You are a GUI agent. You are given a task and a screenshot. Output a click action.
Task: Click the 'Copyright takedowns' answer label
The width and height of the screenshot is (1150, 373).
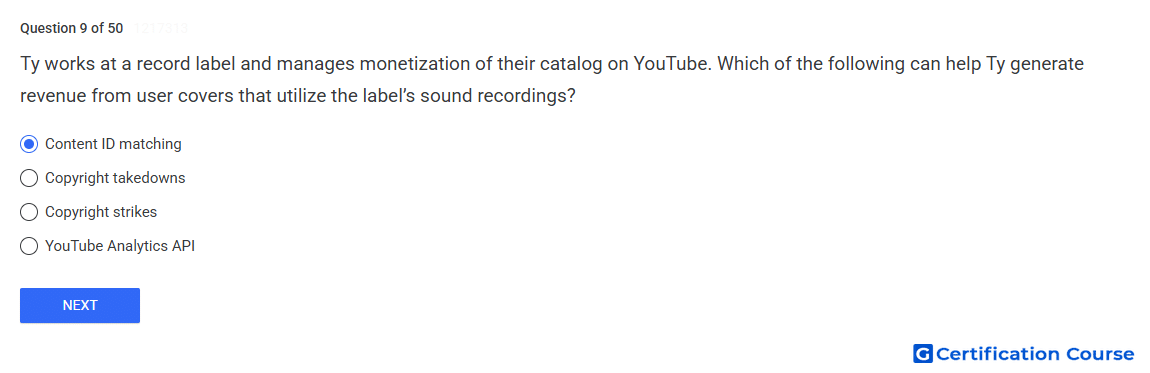pyautogui.click(x=115, y=178)
